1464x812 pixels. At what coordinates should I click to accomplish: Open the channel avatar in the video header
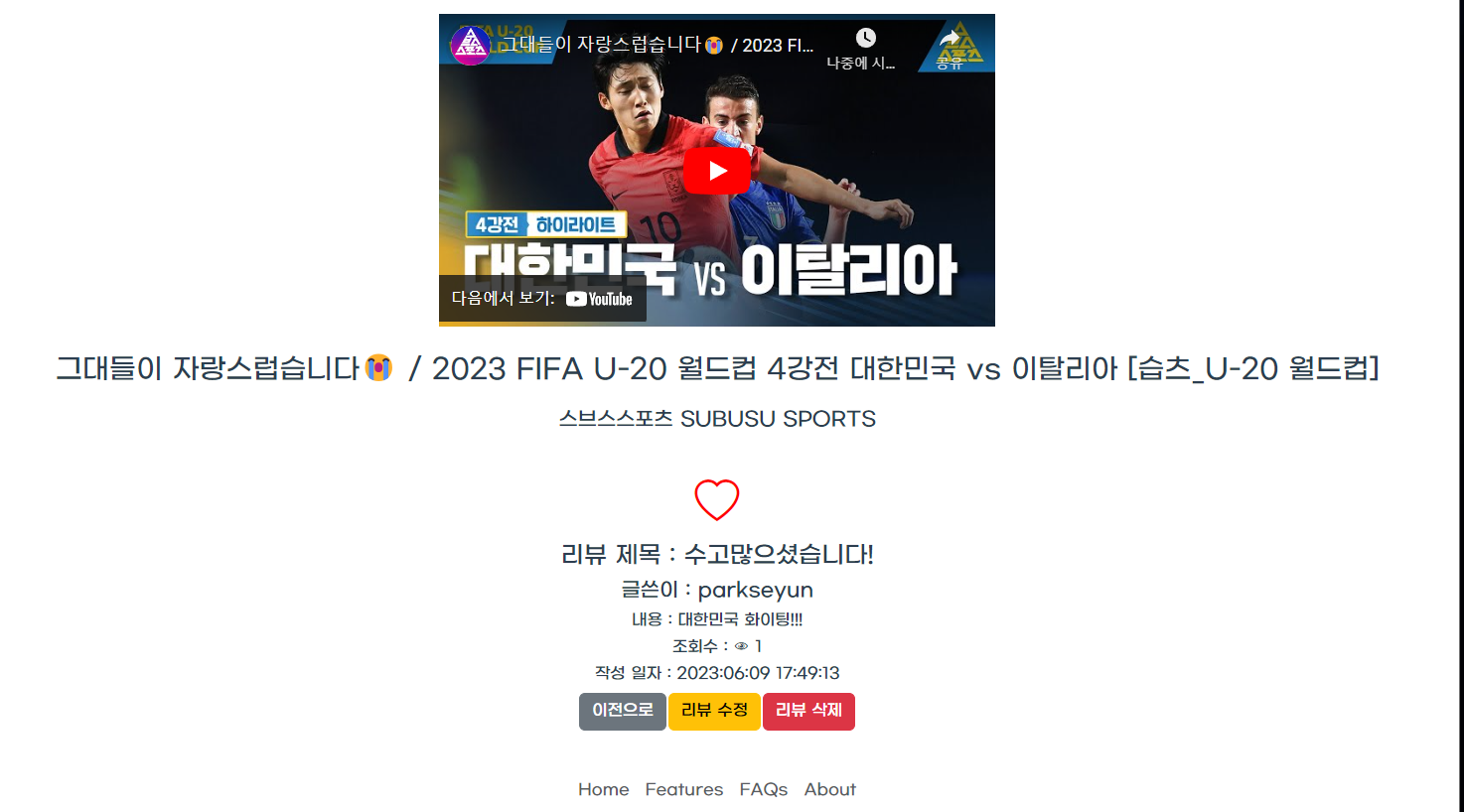point(470,45)
